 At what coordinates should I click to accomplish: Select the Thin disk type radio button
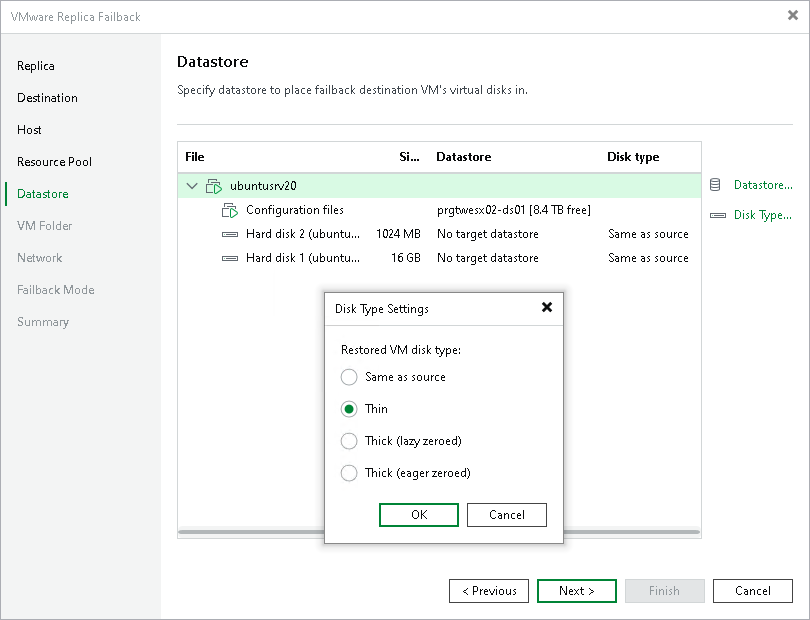(x=349, y=409)
